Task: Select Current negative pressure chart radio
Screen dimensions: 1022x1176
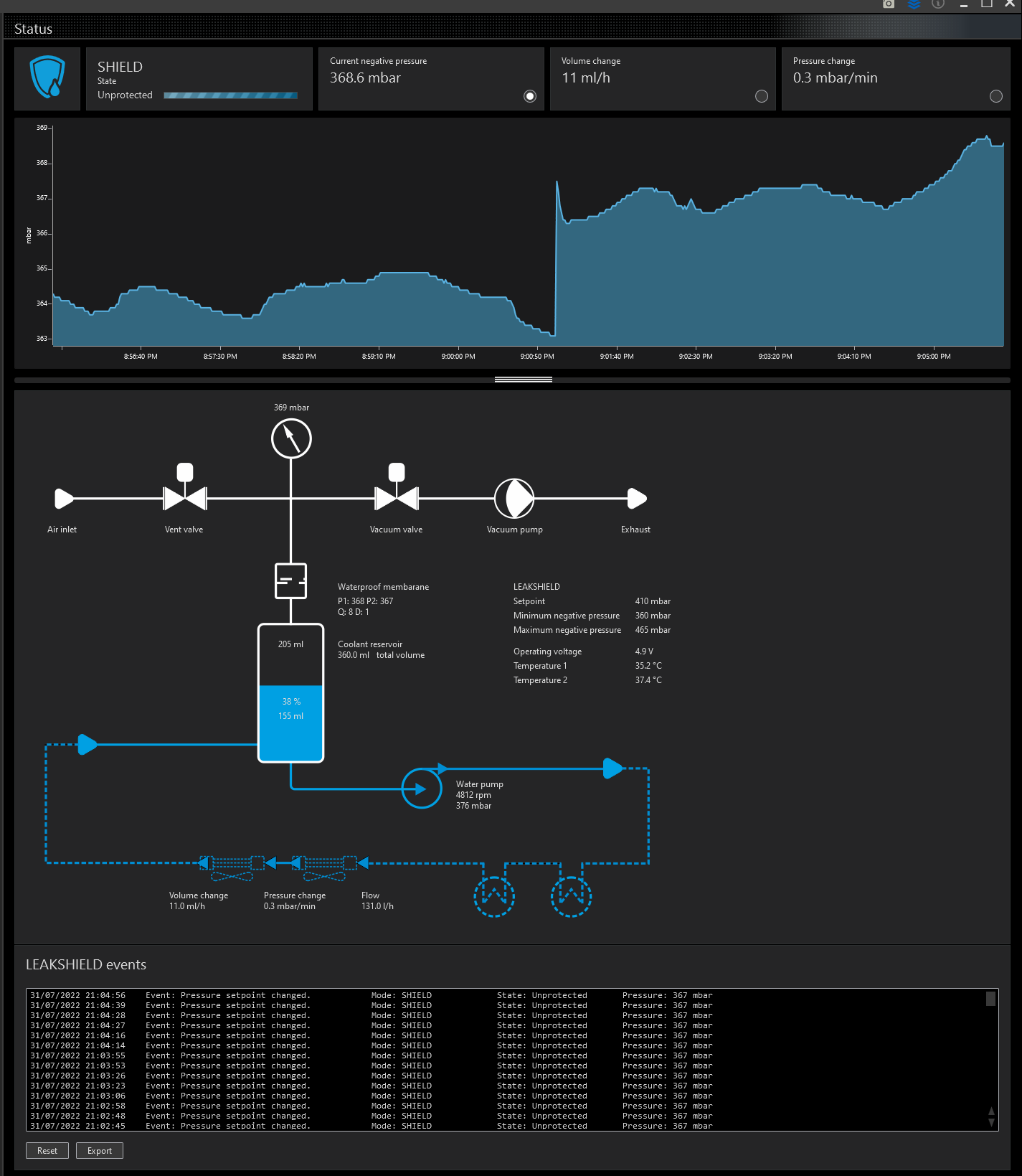Action: tap(530, 96)
